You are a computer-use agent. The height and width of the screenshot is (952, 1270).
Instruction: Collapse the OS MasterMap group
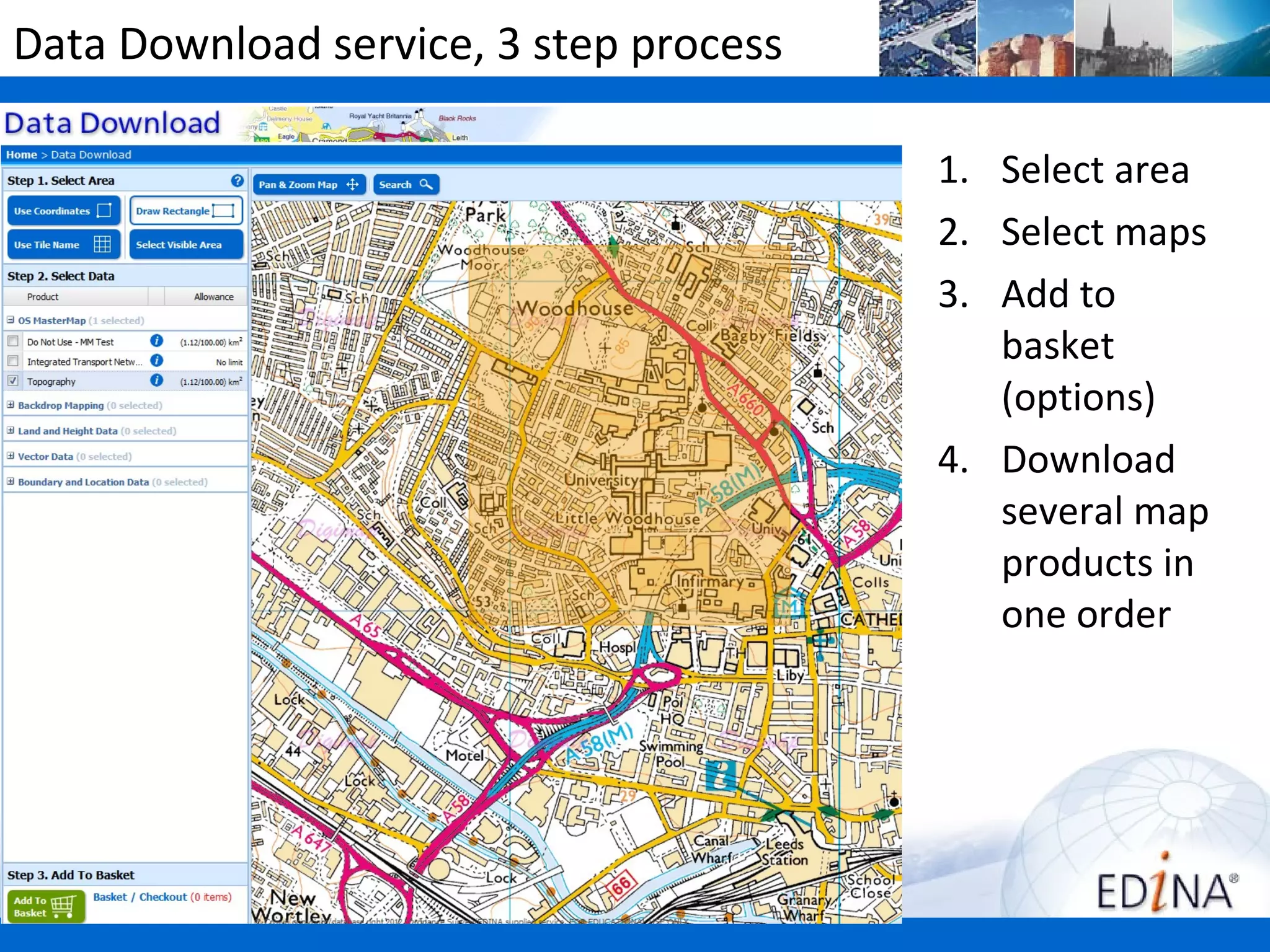pyautogui.click(x=11, y=320)
